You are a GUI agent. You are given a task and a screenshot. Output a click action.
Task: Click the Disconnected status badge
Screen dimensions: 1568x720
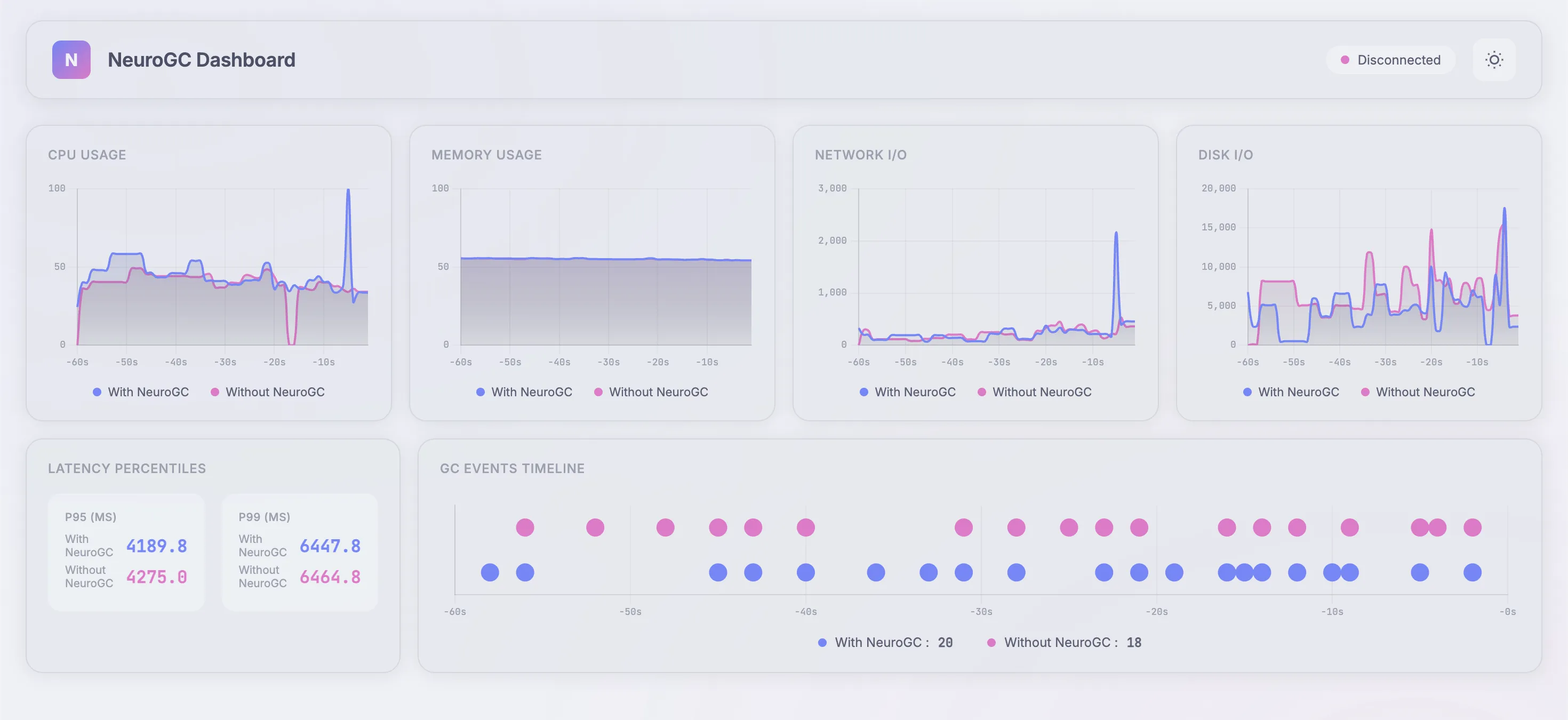point(1390,60)
